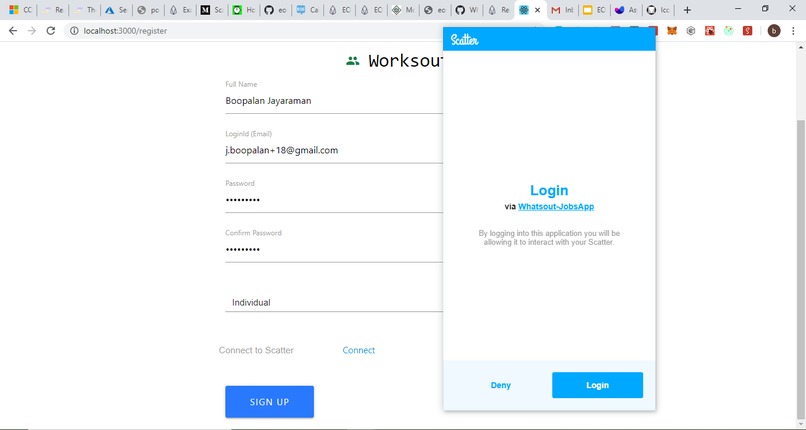Click the SIGN UP button
The image size is (806, 430).
tap(269, 402)
